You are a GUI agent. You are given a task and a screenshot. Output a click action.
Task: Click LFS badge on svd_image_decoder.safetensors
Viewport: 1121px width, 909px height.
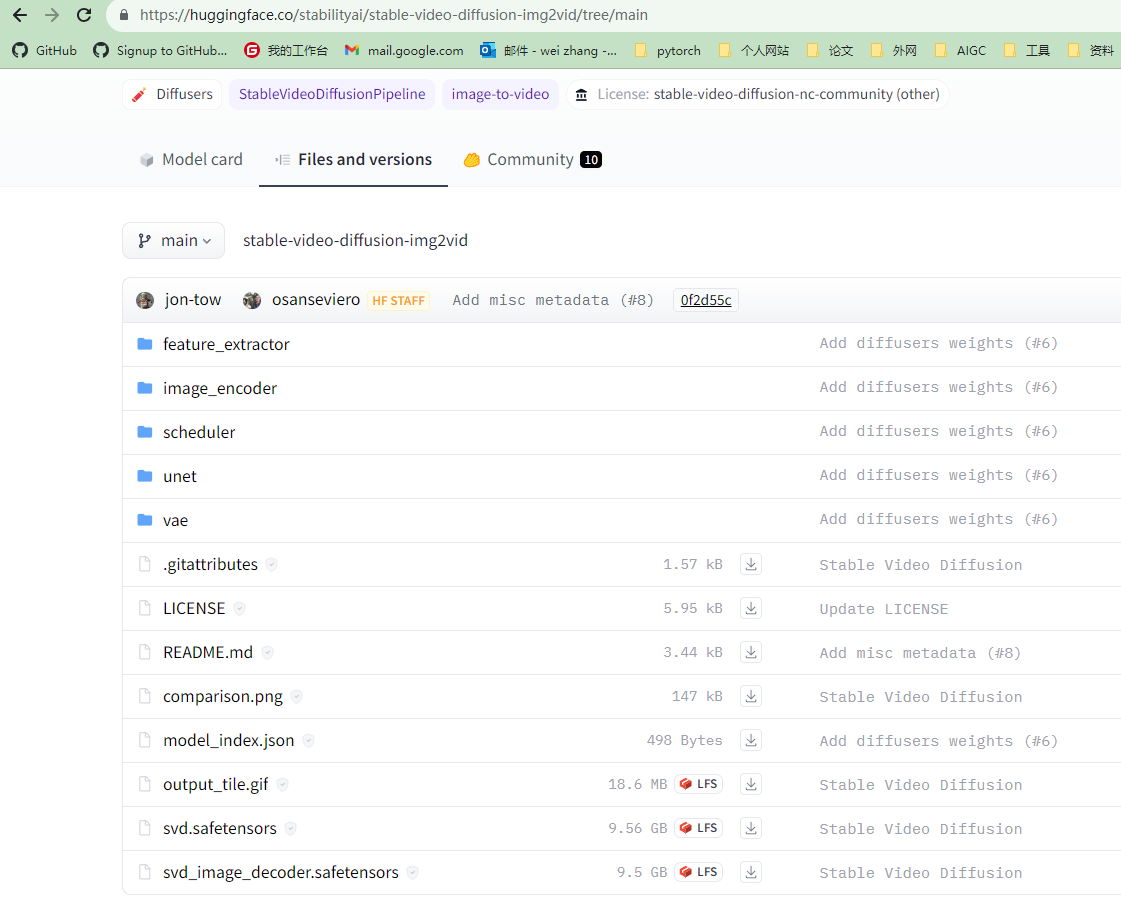698,873
